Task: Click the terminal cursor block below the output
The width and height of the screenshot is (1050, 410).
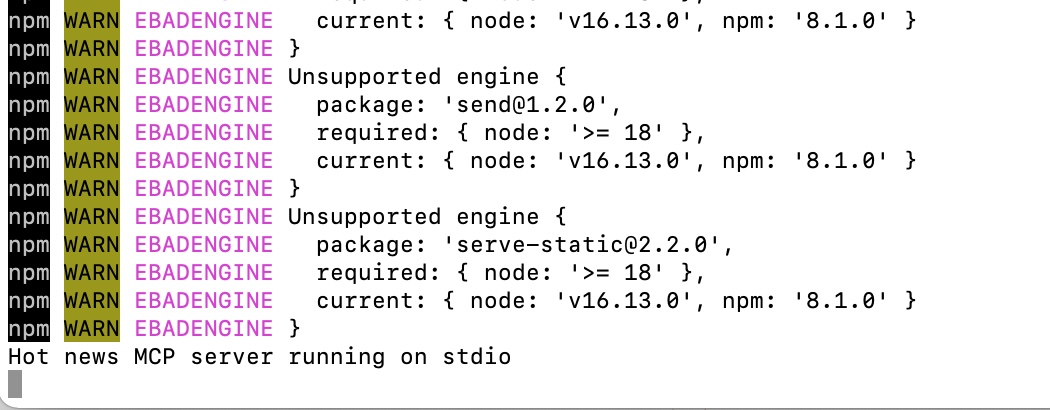Action: 15,385
